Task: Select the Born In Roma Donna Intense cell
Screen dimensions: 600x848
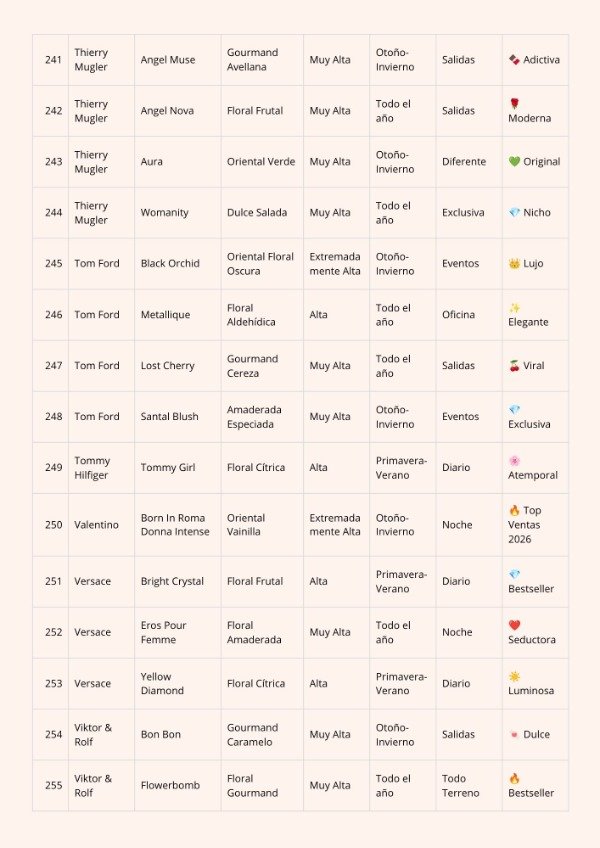Action: coord(177,525)
